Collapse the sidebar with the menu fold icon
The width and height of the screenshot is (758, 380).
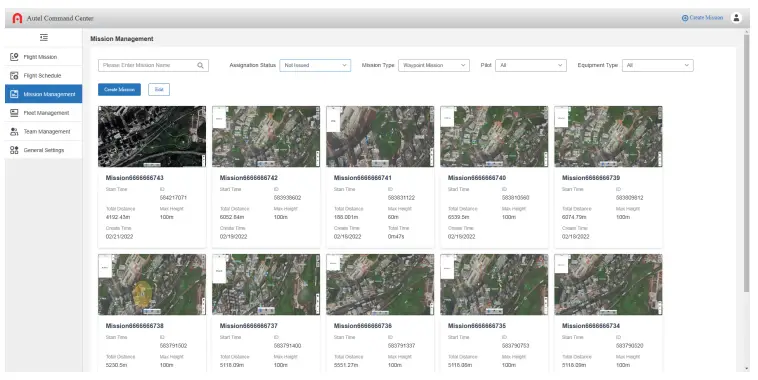[x=44, y=38]
